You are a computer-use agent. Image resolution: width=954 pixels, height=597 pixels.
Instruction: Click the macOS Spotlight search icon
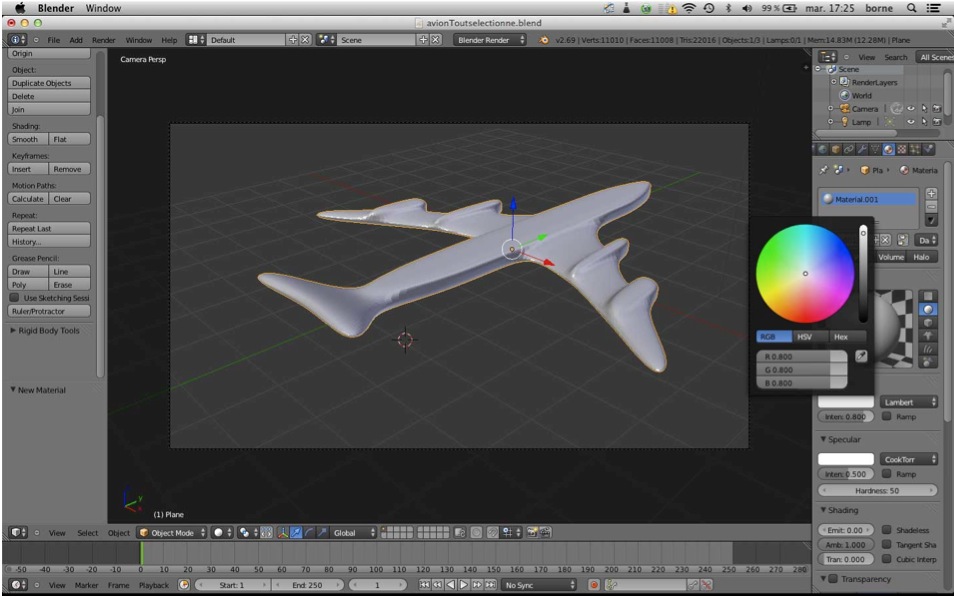click(911, 8)
